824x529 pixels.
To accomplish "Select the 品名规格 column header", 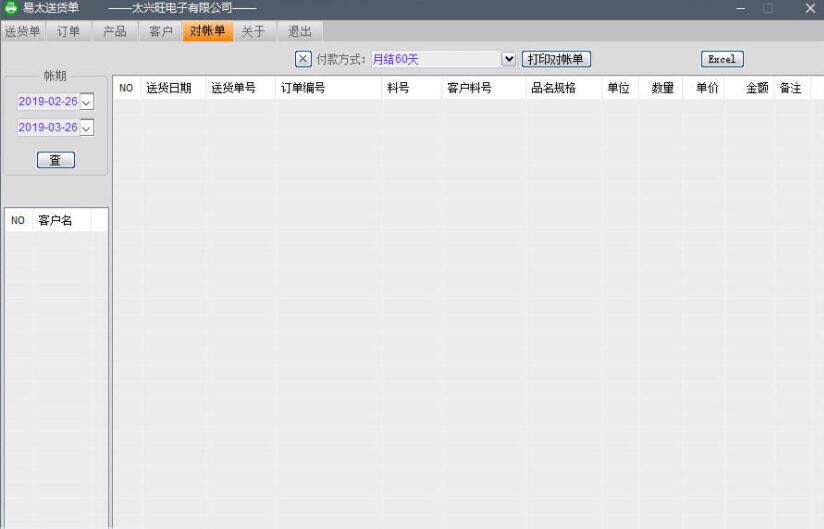I will tap(563, 88).
